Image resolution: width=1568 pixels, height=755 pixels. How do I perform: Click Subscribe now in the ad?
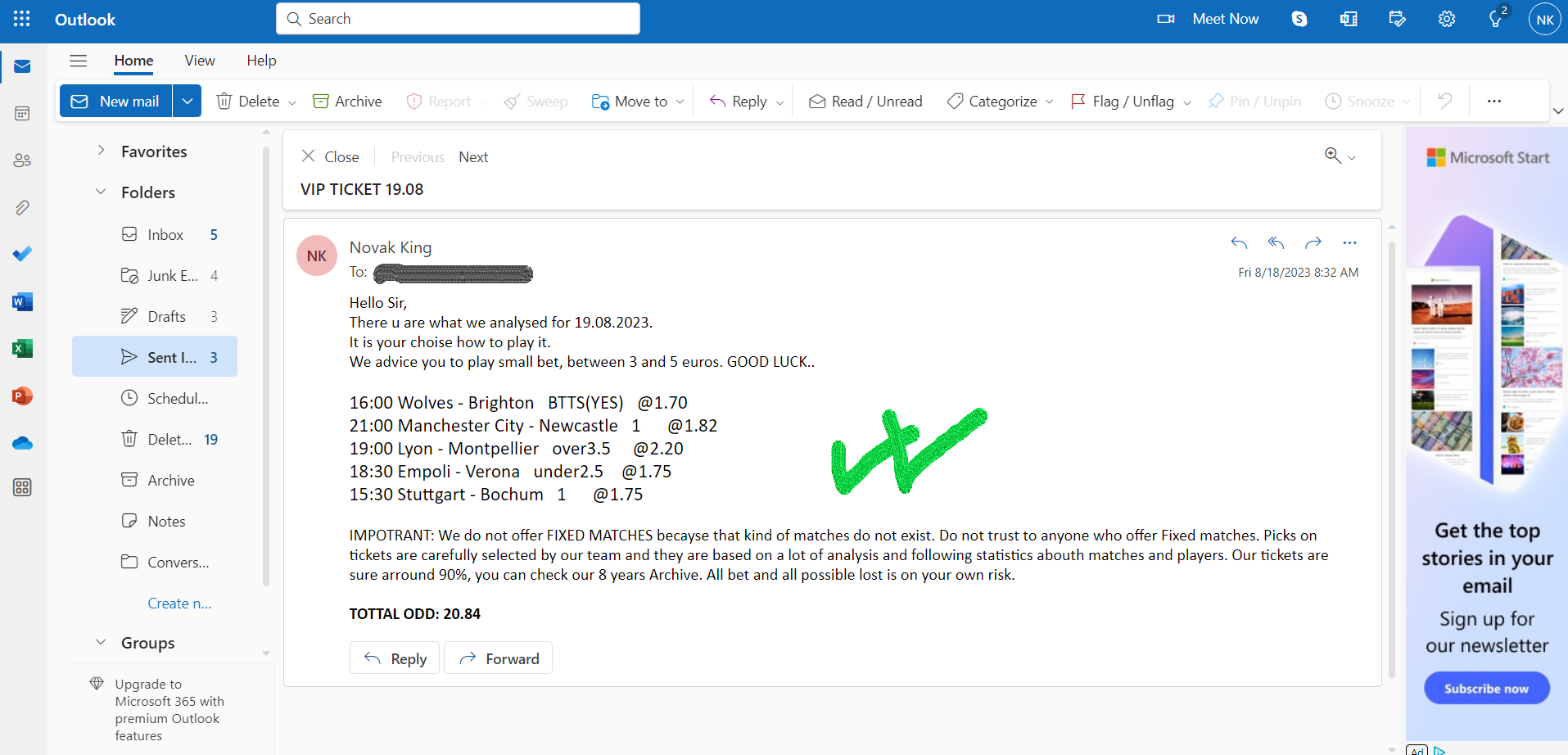click(x=1486, y=688)
